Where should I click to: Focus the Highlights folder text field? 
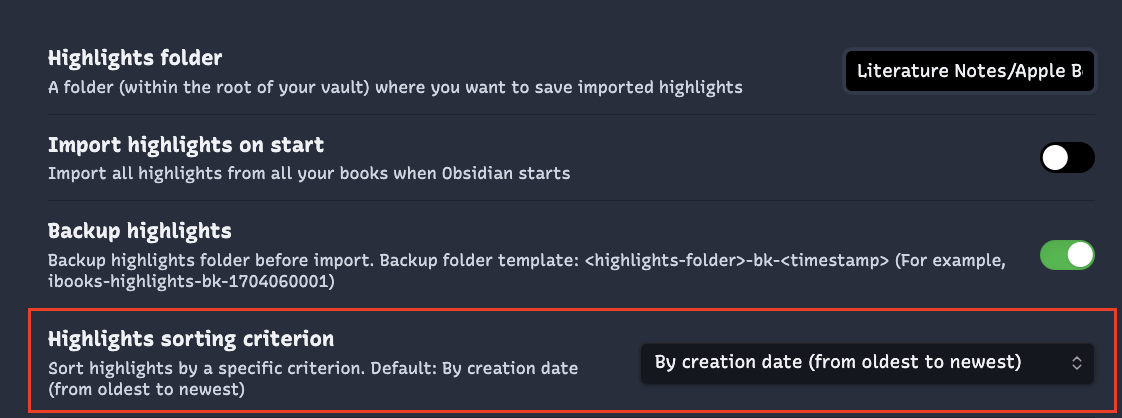(x=970, y=71)
